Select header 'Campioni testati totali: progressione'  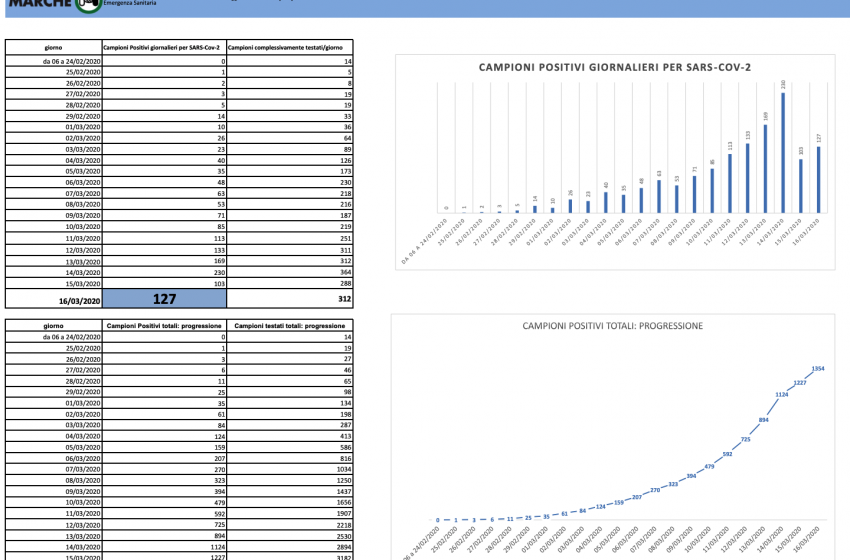289,326
